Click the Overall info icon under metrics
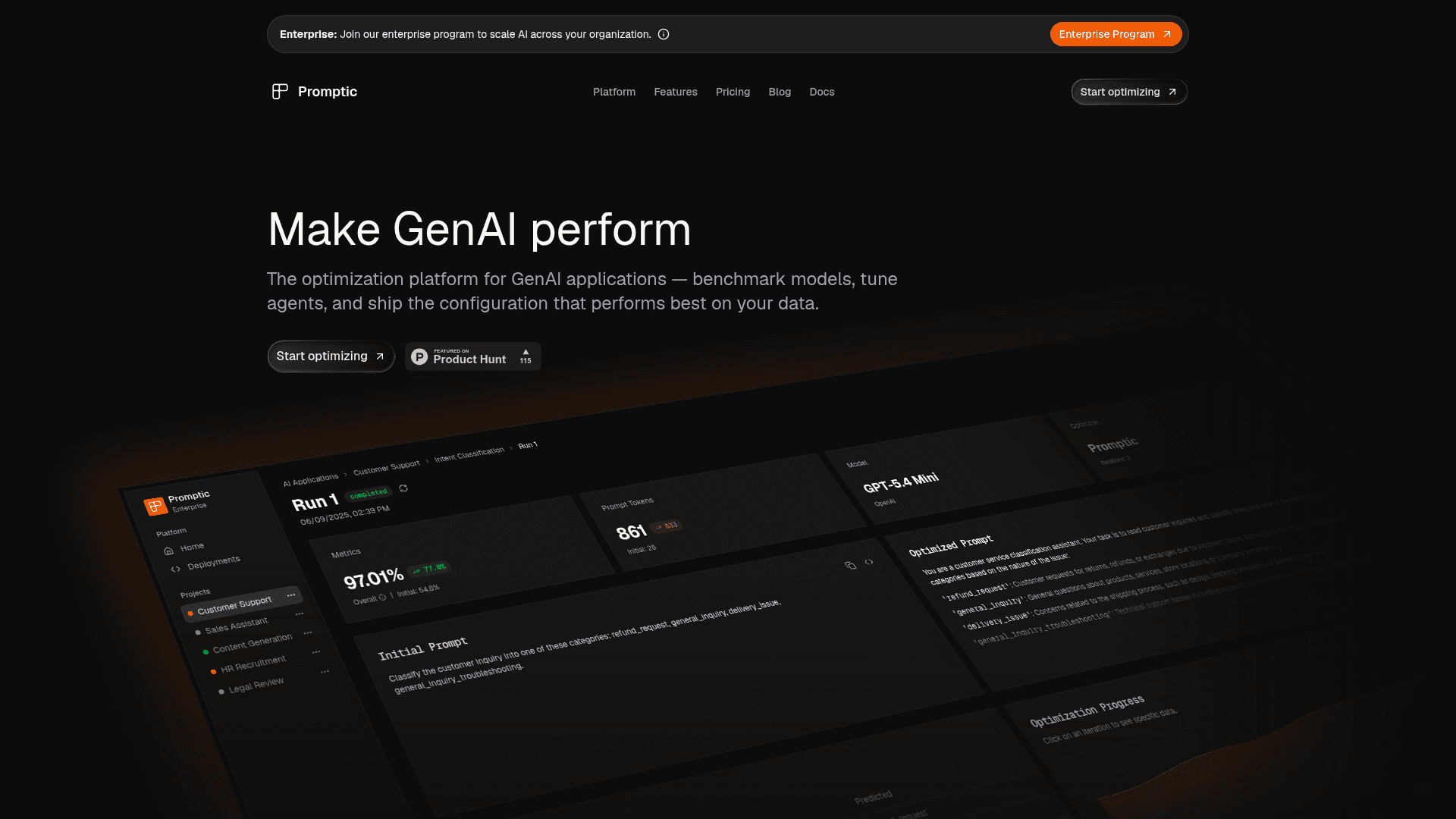 [382, 598]
